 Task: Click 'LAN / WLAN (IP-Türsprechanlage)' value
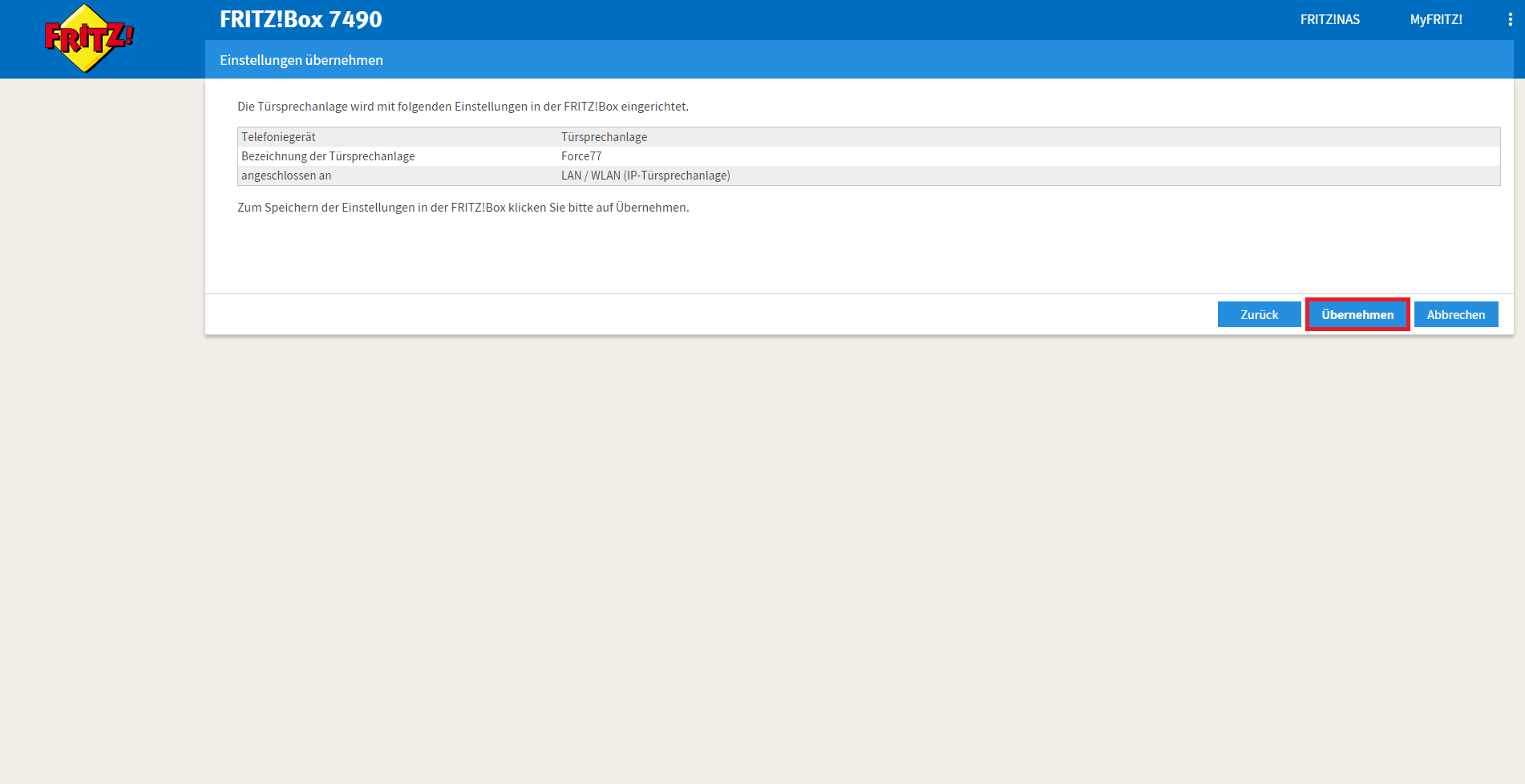coord(645,176)
